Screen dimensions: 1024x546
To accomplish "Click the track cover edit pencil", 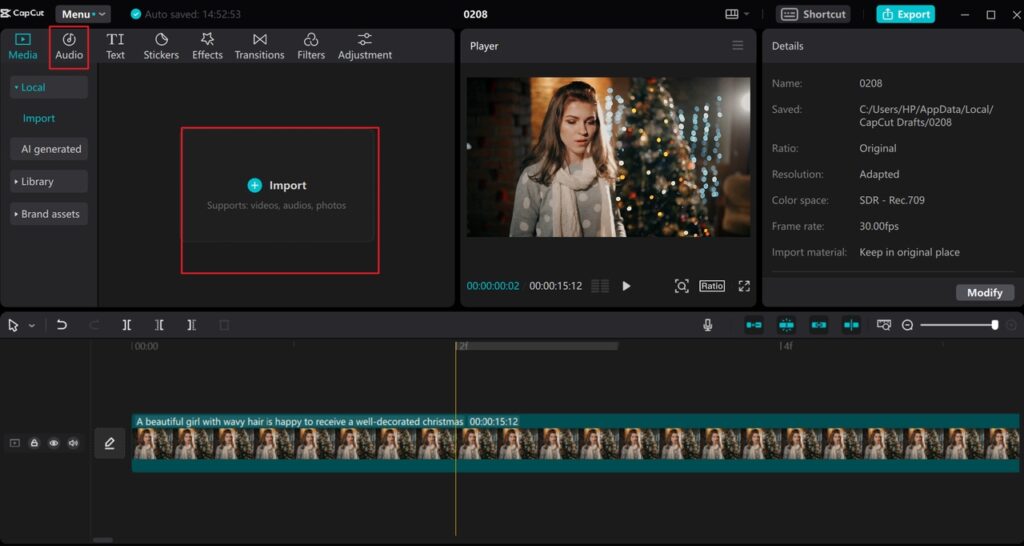I will pos(110,443).
